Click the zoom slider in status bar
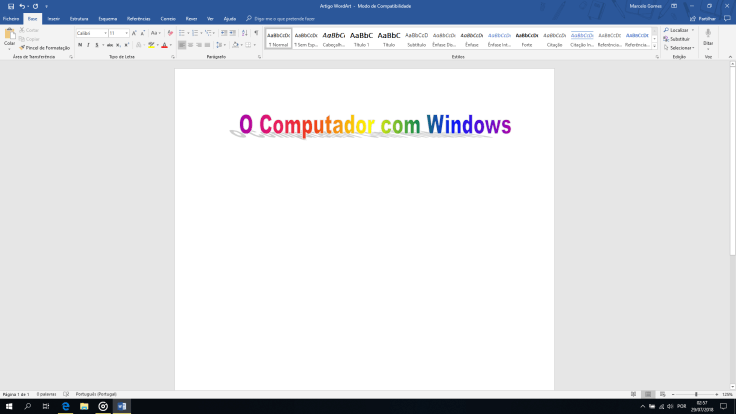The width and height of the screenshot is (736, 414). tap(696, 394)
